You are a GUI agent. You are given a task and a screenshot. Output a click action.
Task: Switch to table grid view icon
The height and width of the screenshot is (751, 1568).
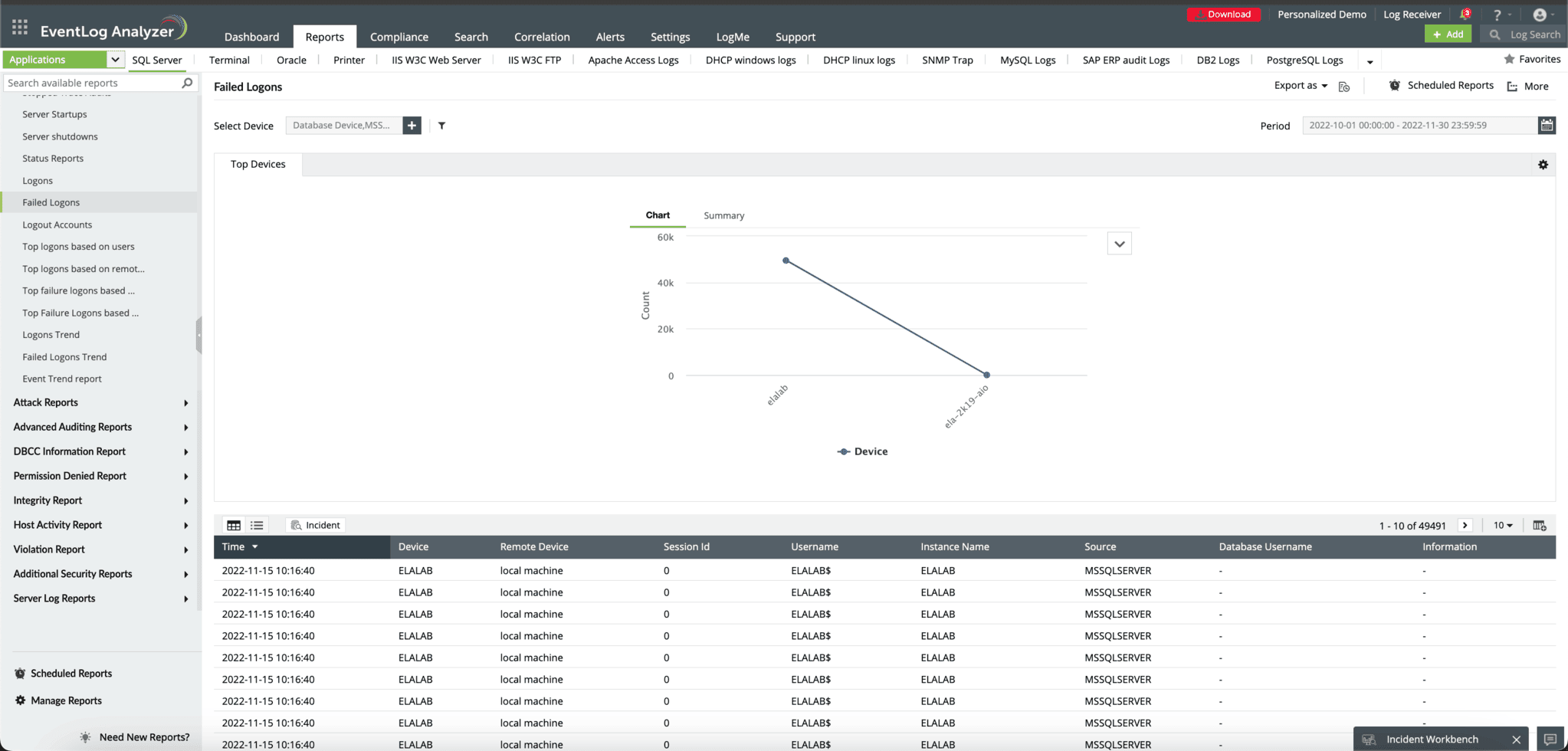point(234,525)
